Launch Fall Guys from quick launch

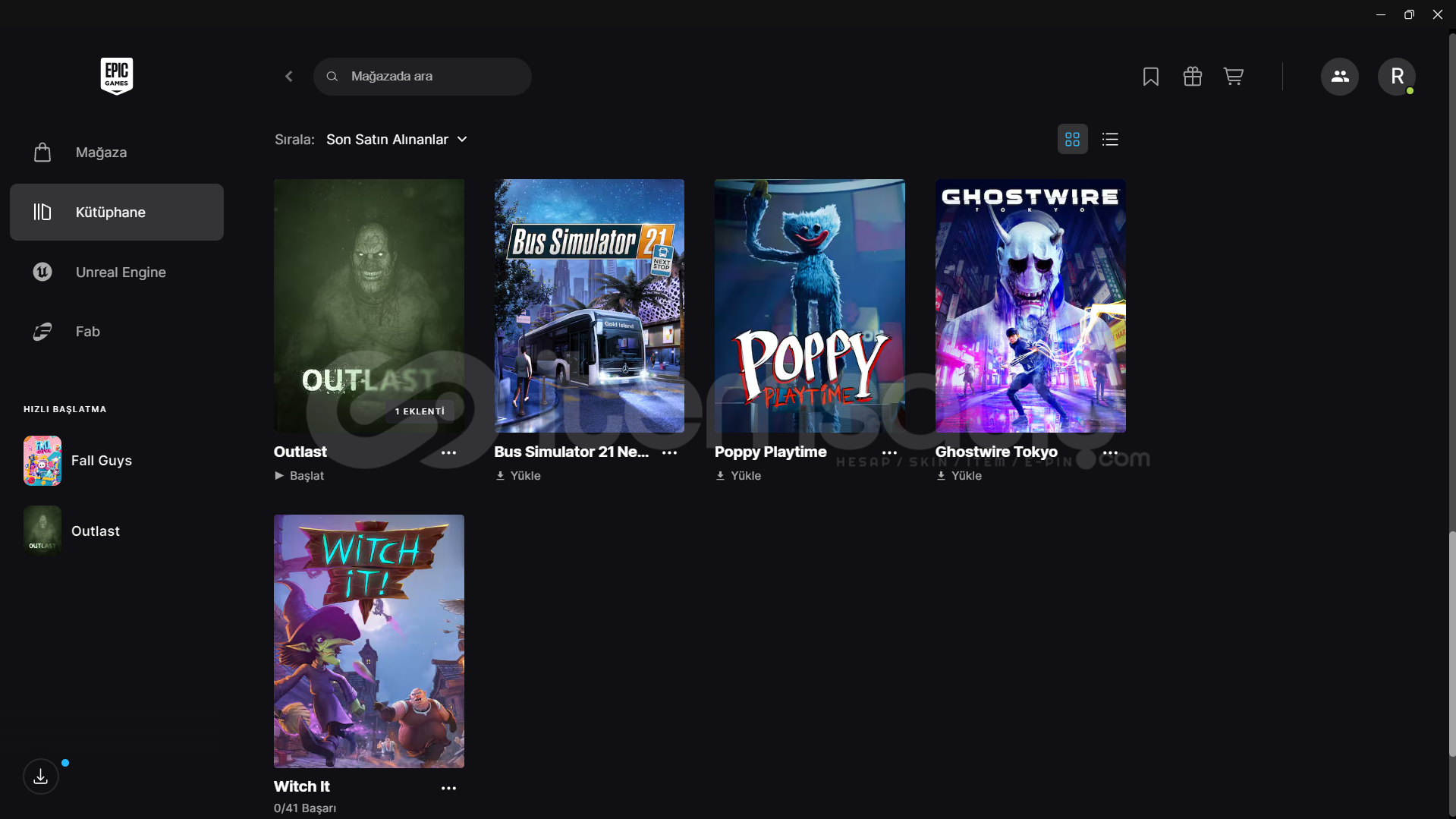coord(102,461)
